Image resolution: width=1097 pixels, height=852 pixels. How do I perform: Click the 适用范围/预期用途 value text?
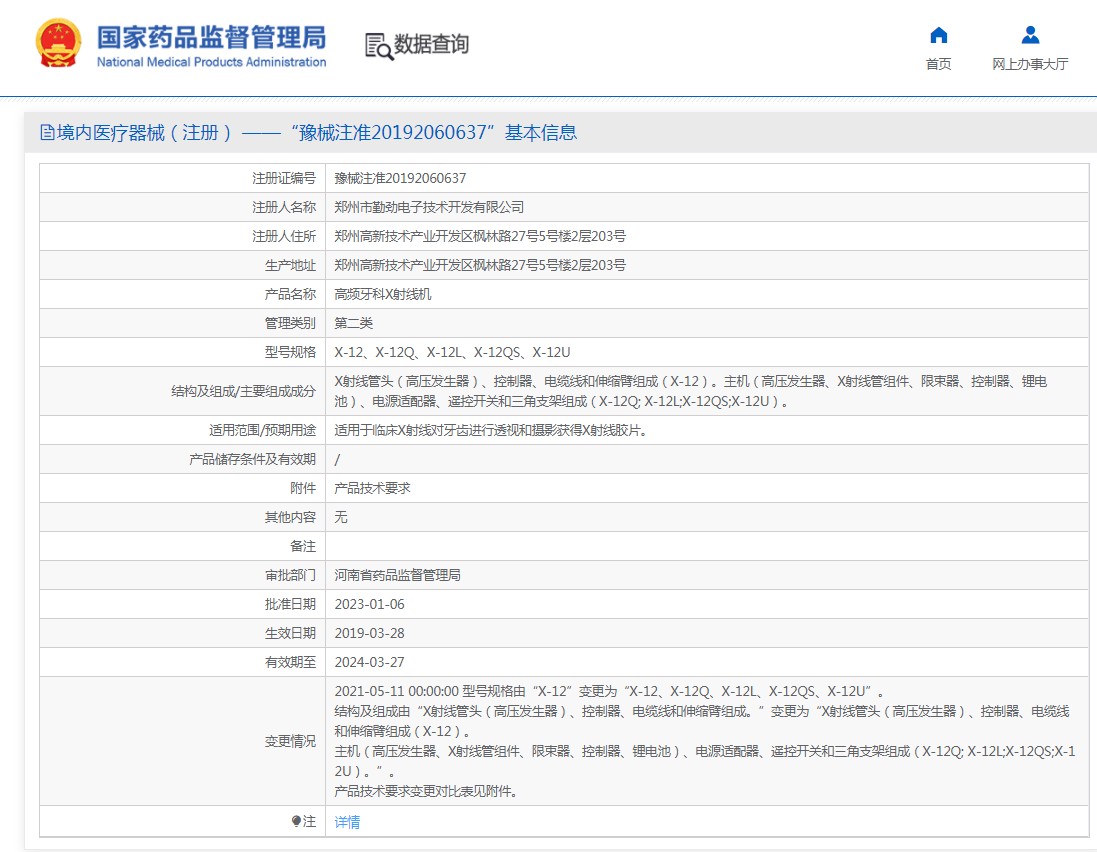click(490, 430)
